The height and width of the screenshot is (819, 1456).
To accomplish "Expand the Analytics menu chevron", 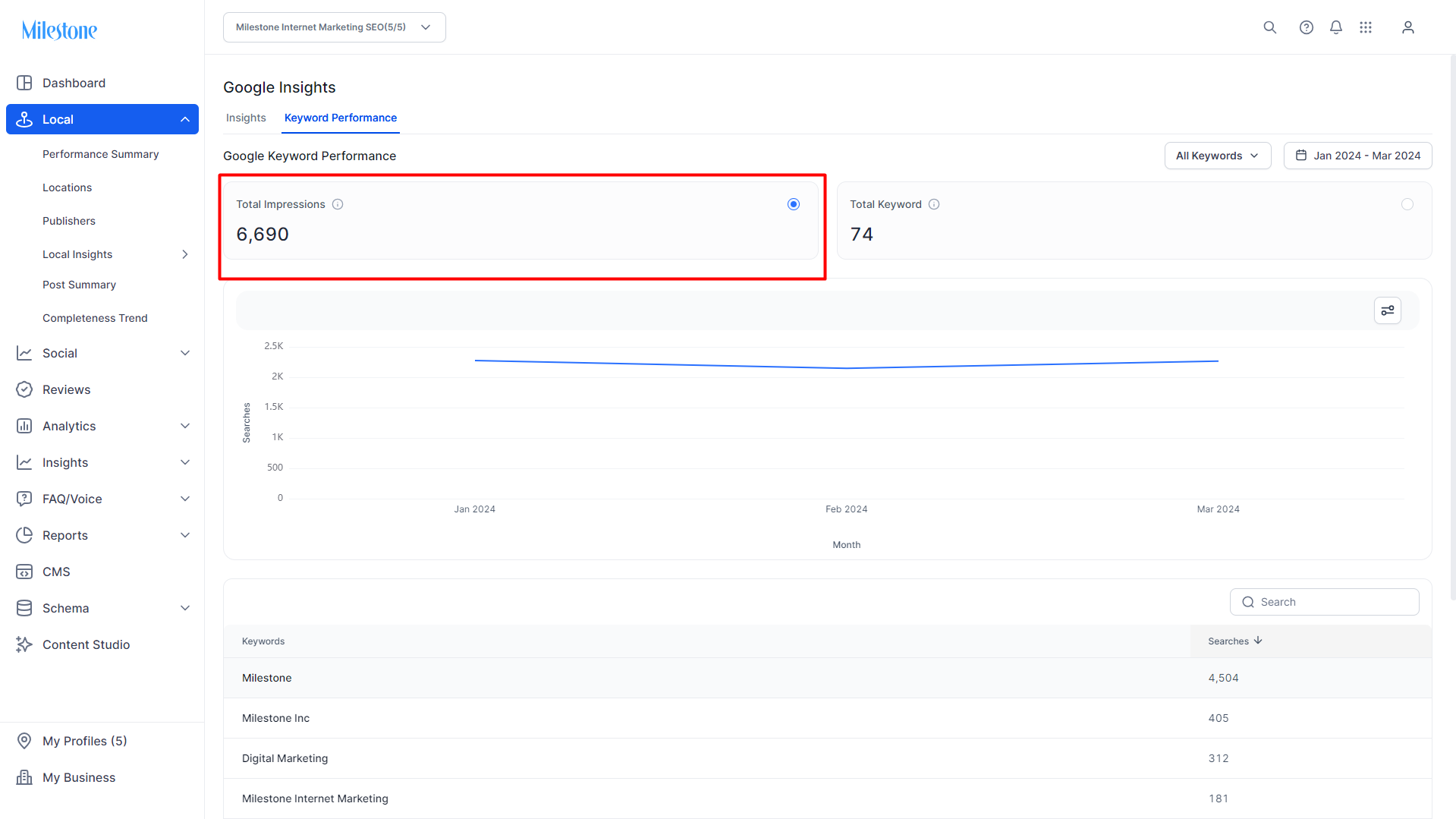I will tap(184, 426).
